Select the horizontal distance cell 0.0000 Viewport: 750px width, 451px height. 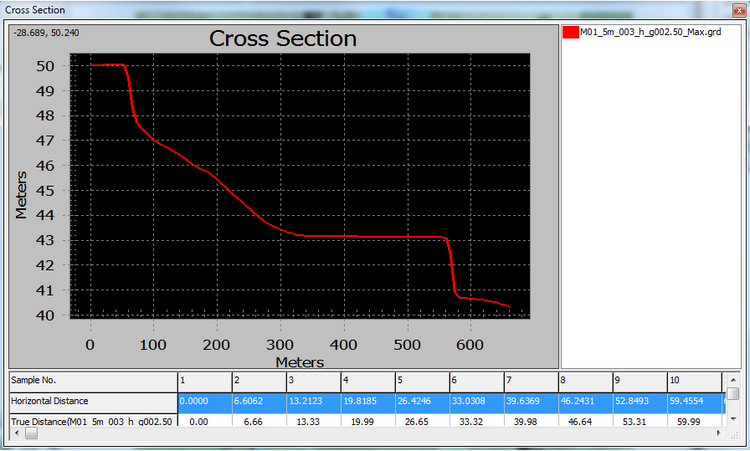[x=203, y=402]
